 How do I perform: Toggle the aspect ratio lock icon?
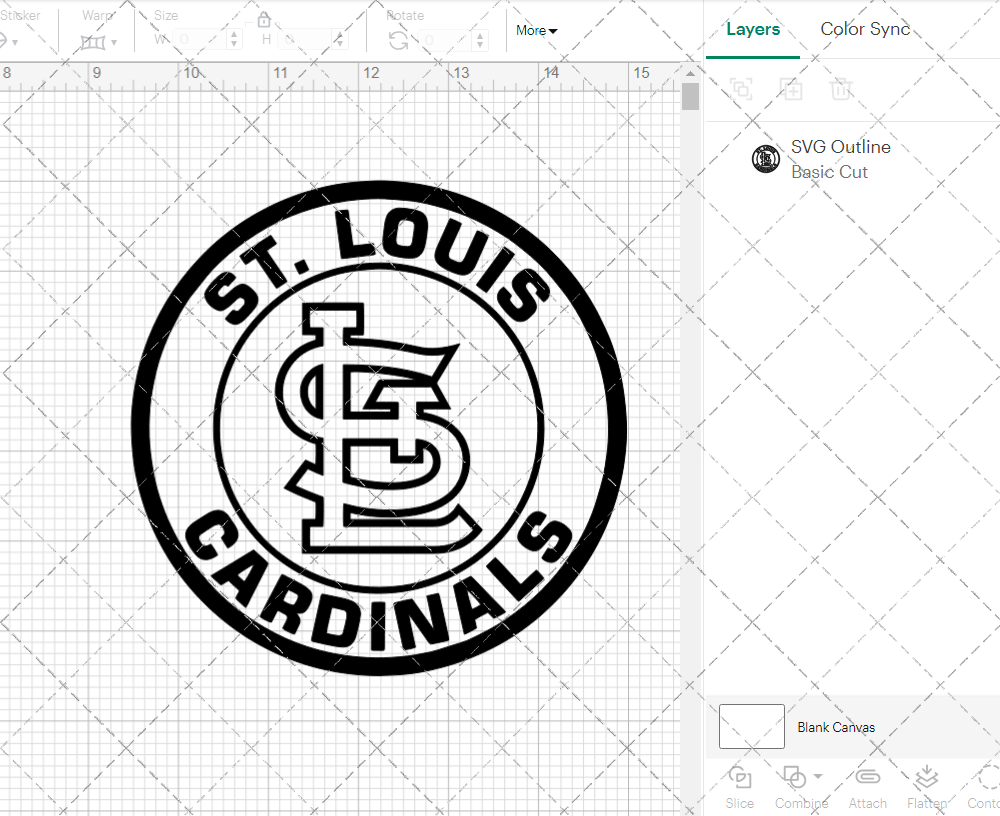click(x=263, y=20)
